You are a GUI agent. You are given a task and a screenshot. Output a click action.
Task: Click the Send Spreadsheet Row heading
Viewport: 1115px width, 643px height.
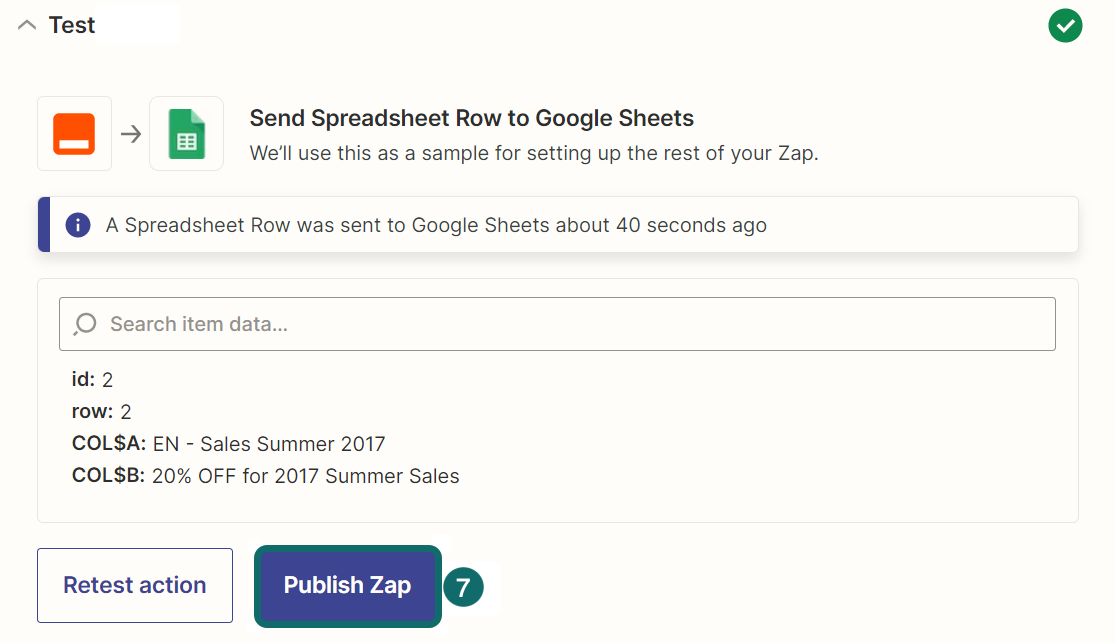click(x=470, y=118)
